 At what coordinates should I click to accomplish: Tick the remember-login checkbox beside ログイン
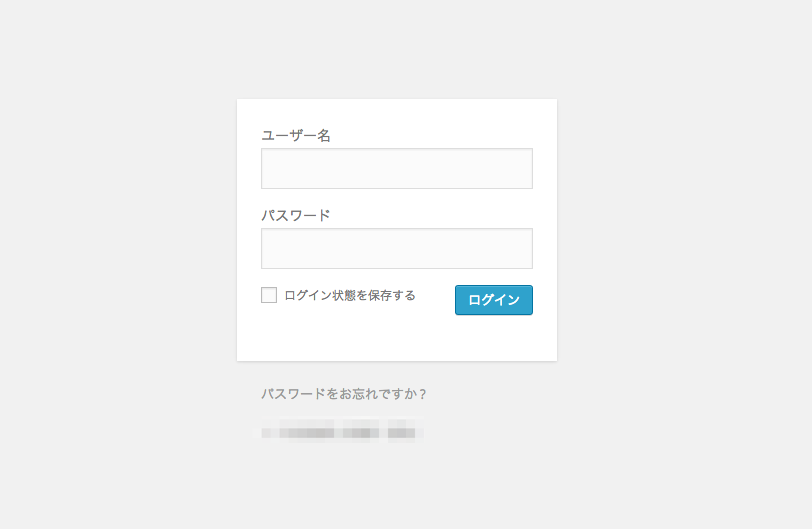point(269,295)
